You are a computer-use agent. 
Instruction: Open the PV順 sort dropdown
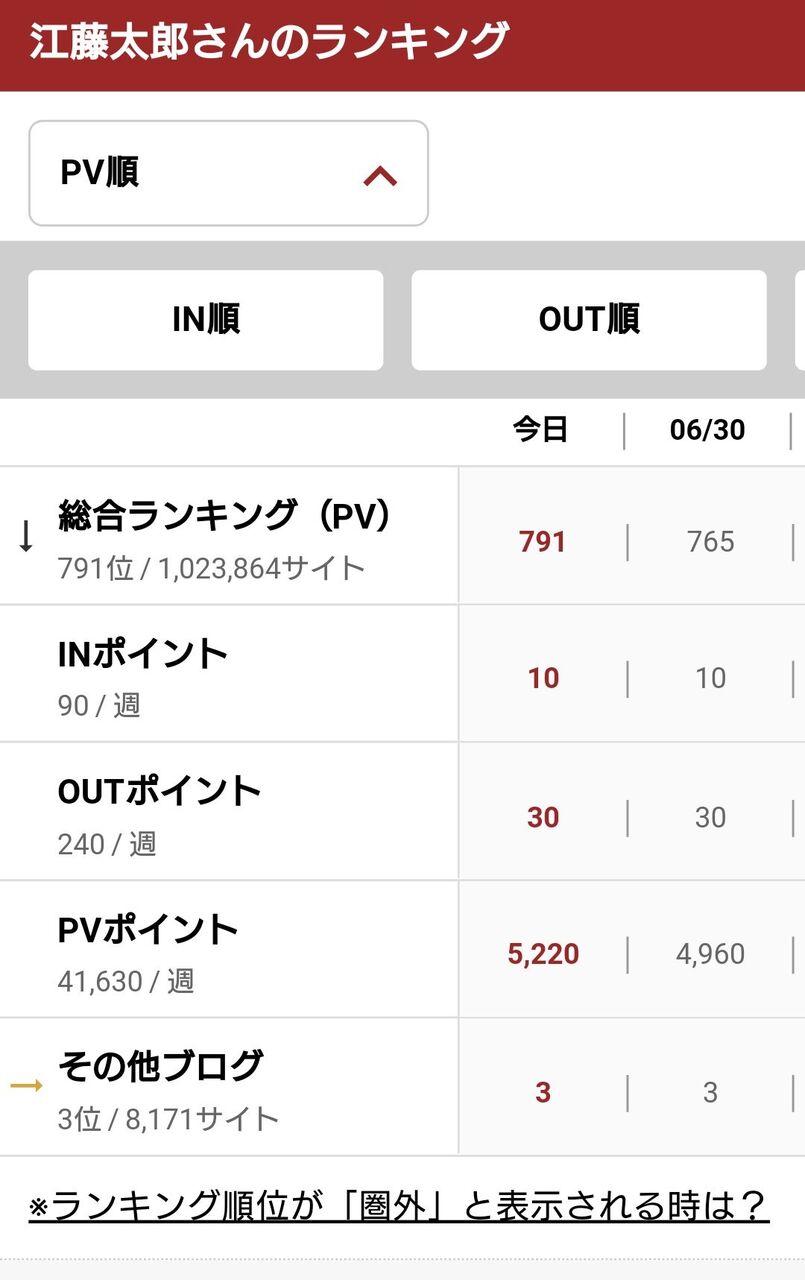(x=229, y=173)
